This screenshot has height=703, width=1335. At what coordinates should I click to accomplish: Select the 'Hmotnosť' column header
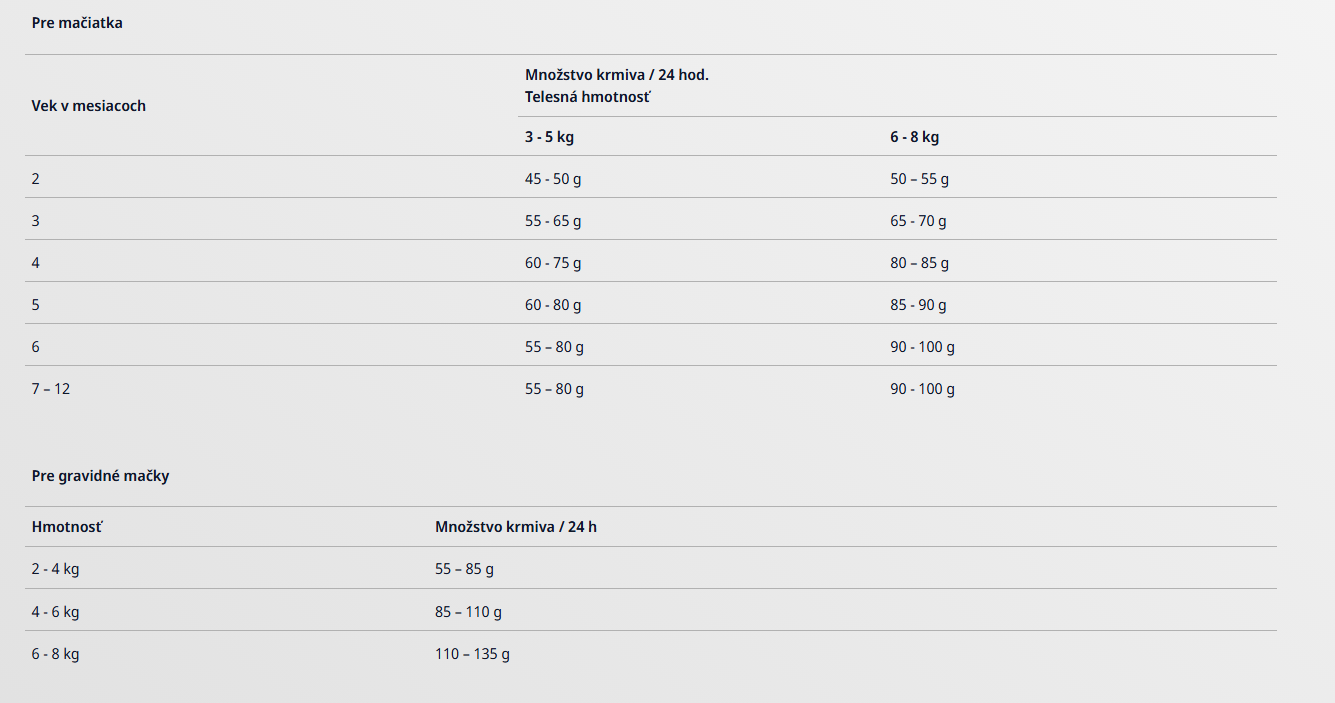coord(67,527)
